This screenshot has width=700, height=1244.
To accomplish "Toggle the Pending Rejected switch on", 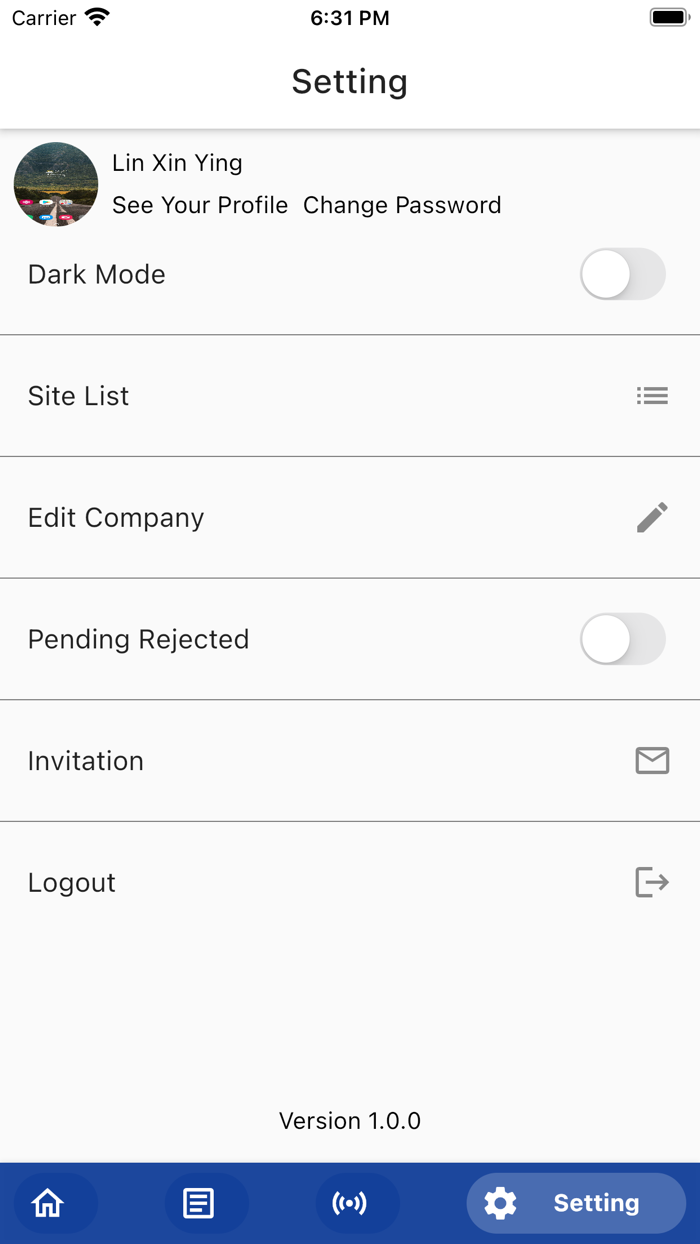I will pos(622,639).
